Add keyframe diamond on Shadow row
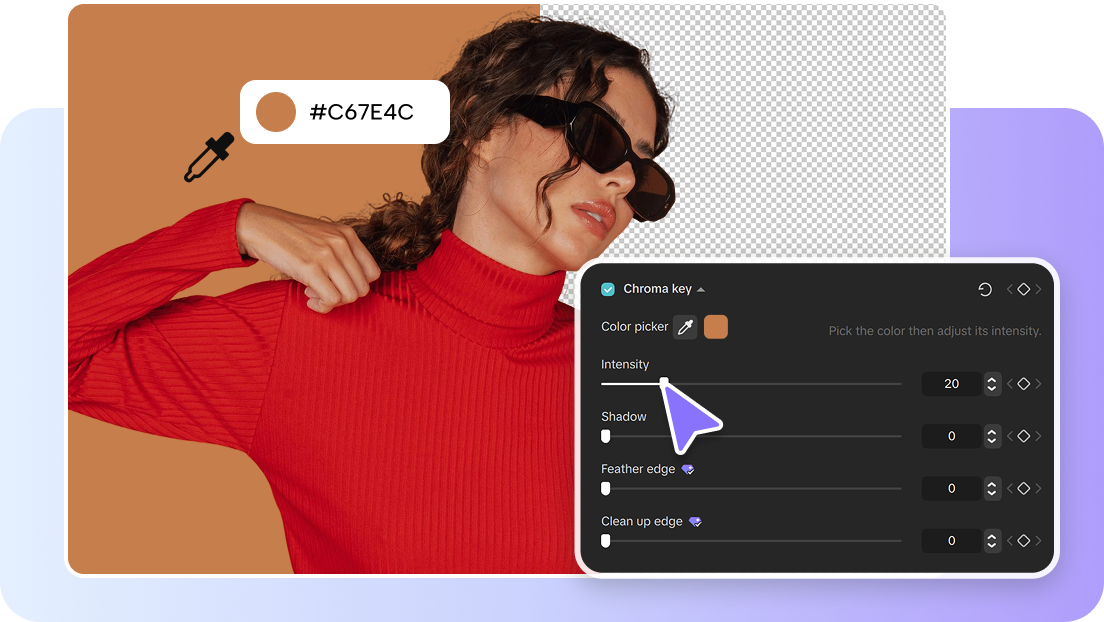Screen dimensions: 1104x622 [x=1023, y=436]
